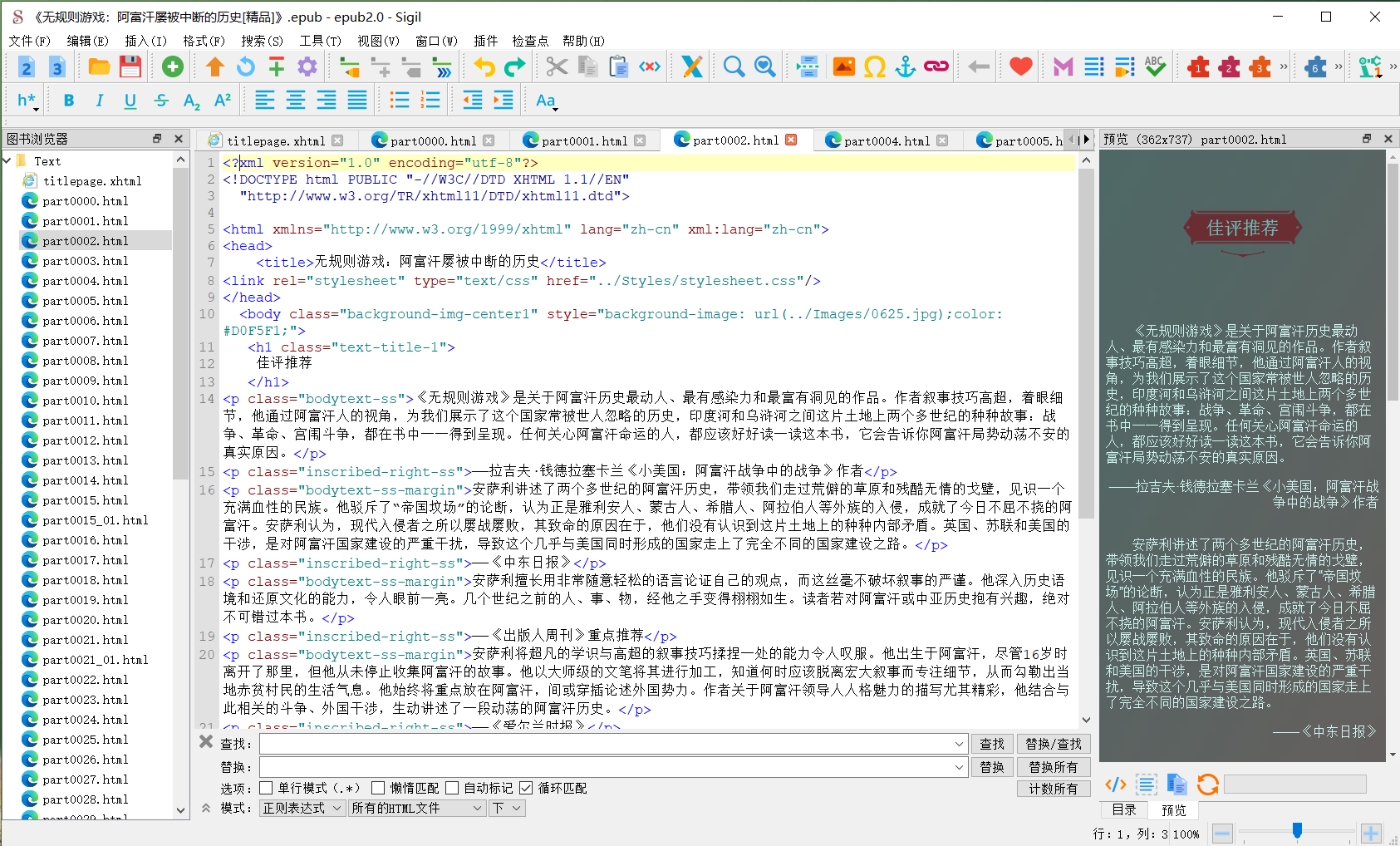Image resolution: width=1400 pixels, height=846 pixels.
Task: Click the 替换/查找 button
Action: 1054,743
